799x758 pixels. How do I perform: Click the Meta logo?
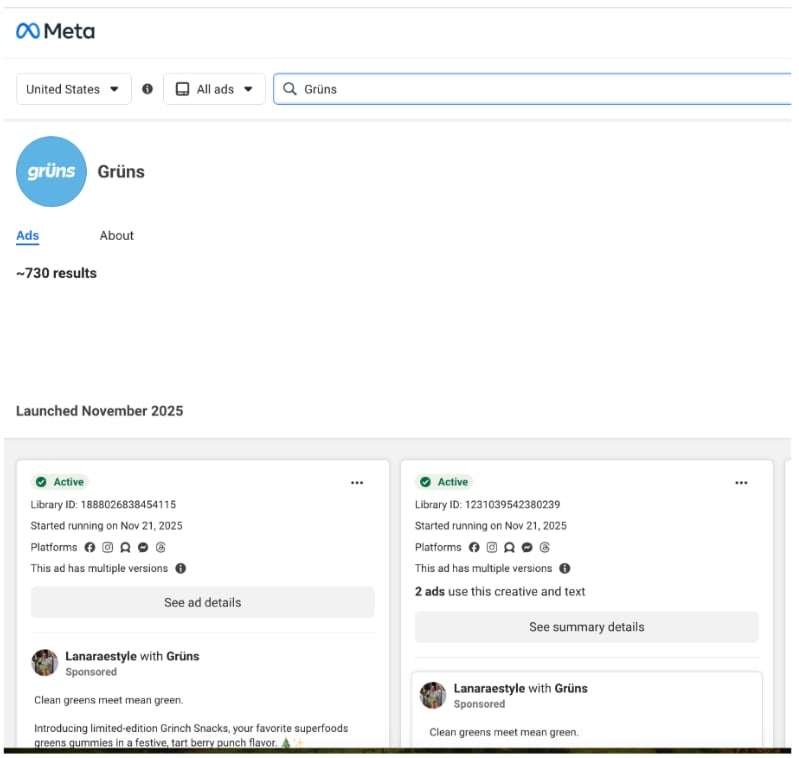coord(55,31)
